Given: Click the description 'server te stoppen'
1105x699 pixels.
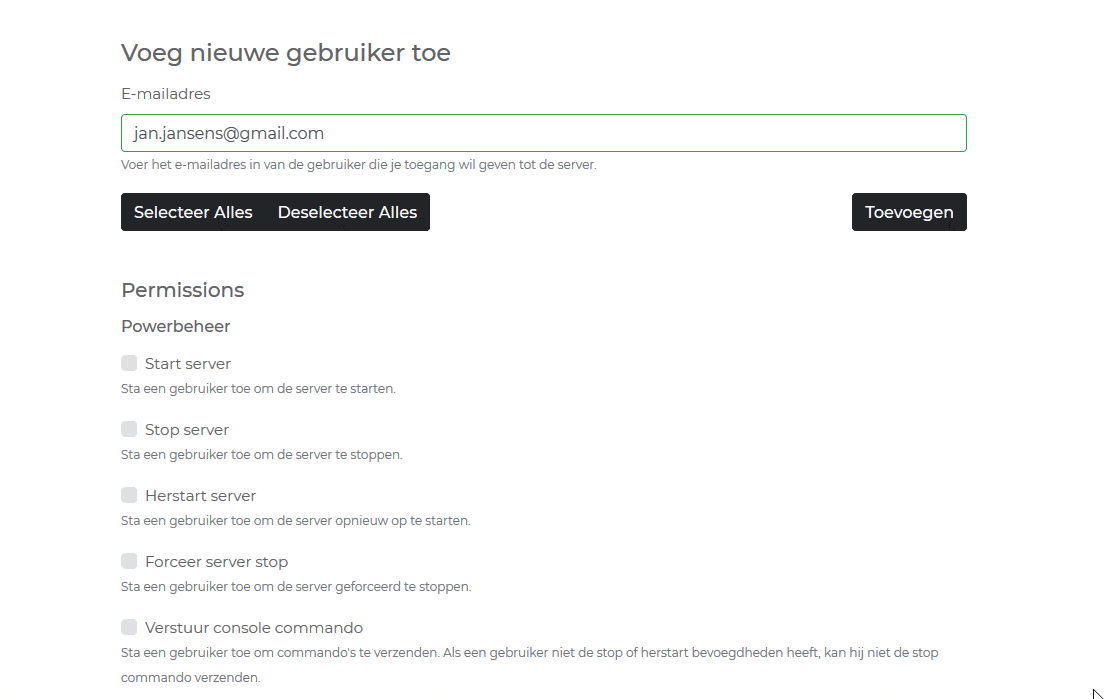Looking at the screenshot, I should click(x=261, y=455).
